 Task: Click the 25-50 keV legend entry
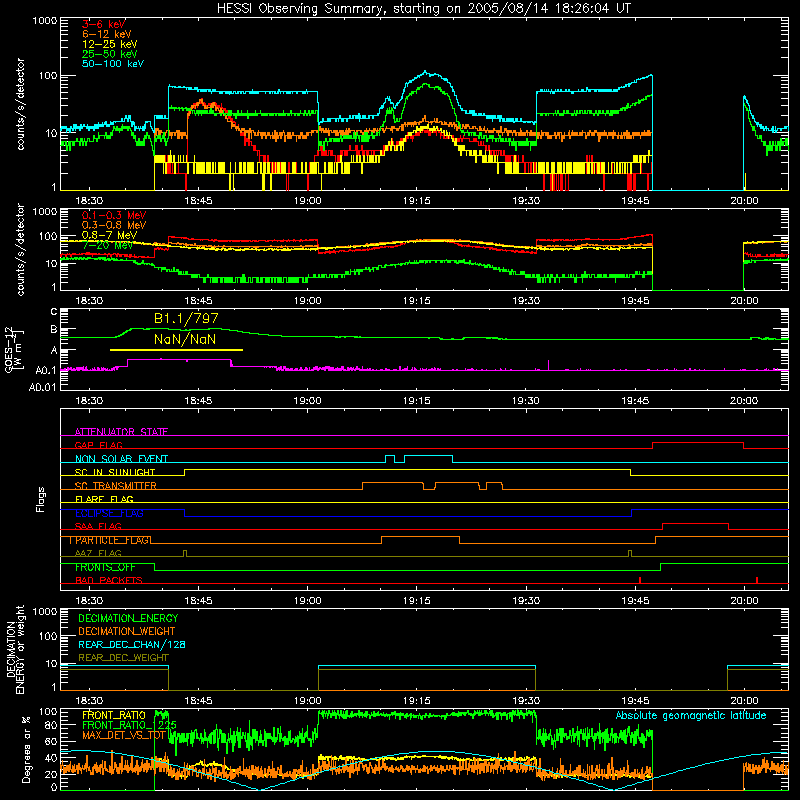110,54
